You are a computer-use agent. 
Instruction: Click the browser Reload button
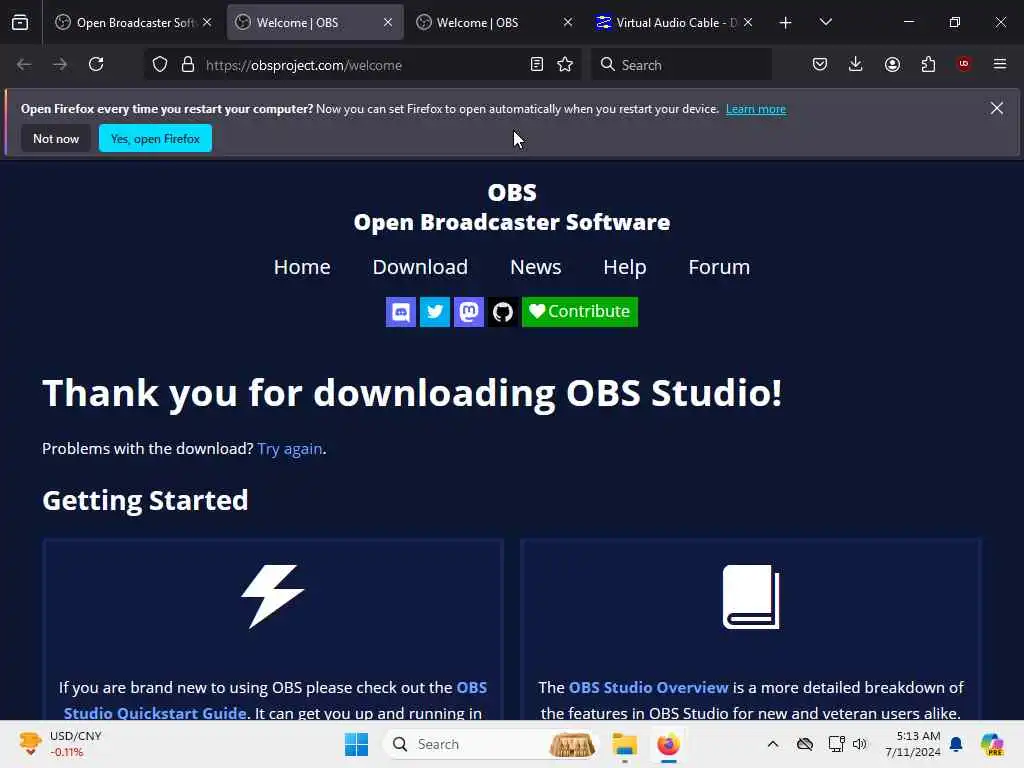point(96,64)
